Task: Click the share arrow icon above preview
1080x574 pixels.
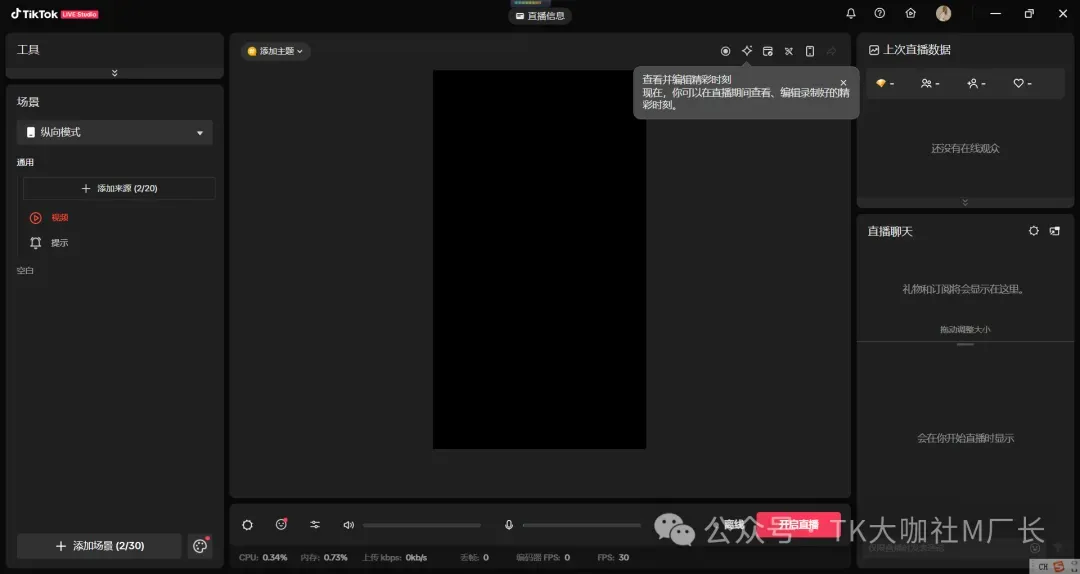Action: [x=831, y=51]
